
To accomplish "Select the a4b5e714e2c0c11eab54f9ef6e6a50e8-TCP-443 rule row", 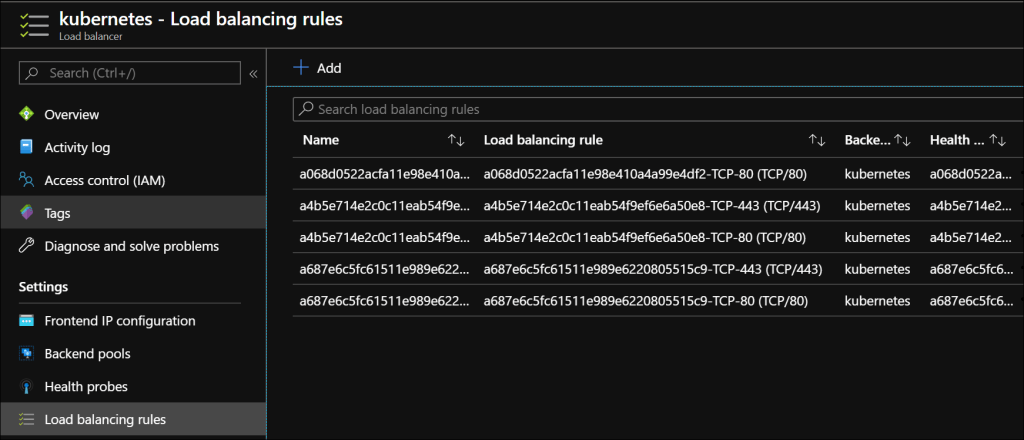I will coord(652,206).
